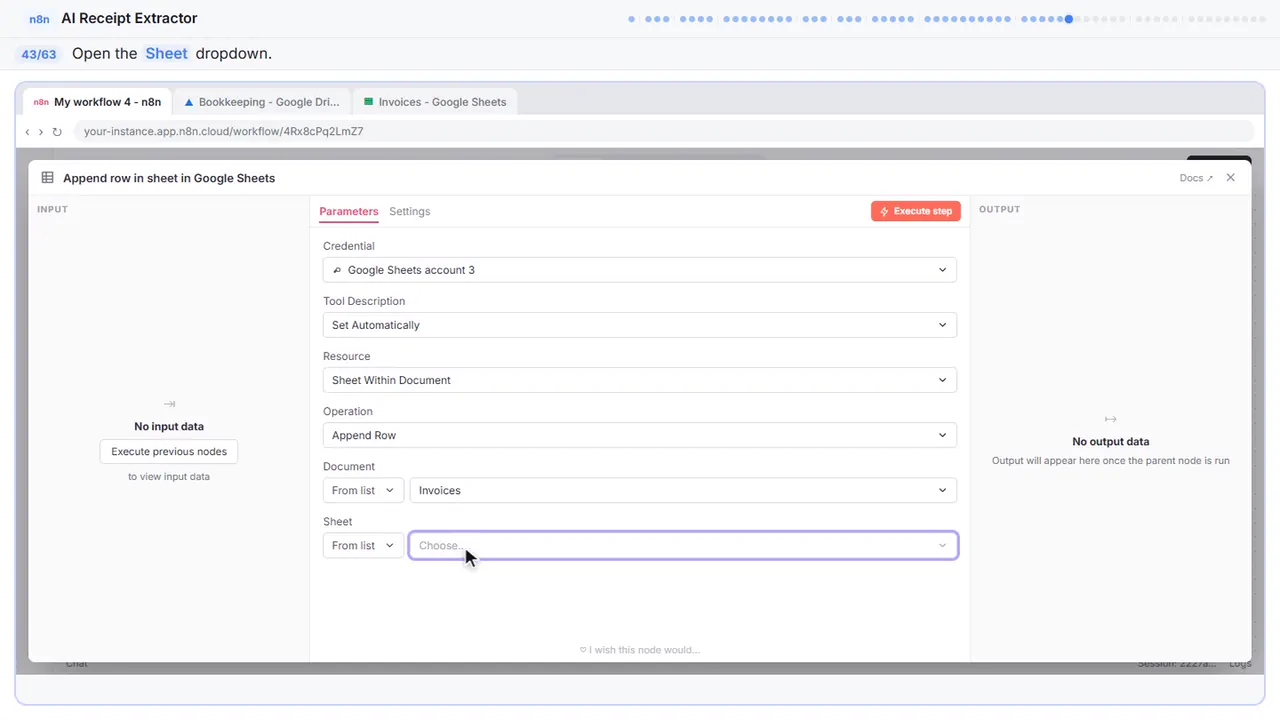Close the node settings panel
Viewport: 1280px width, 720px height.
point(1231,177)
